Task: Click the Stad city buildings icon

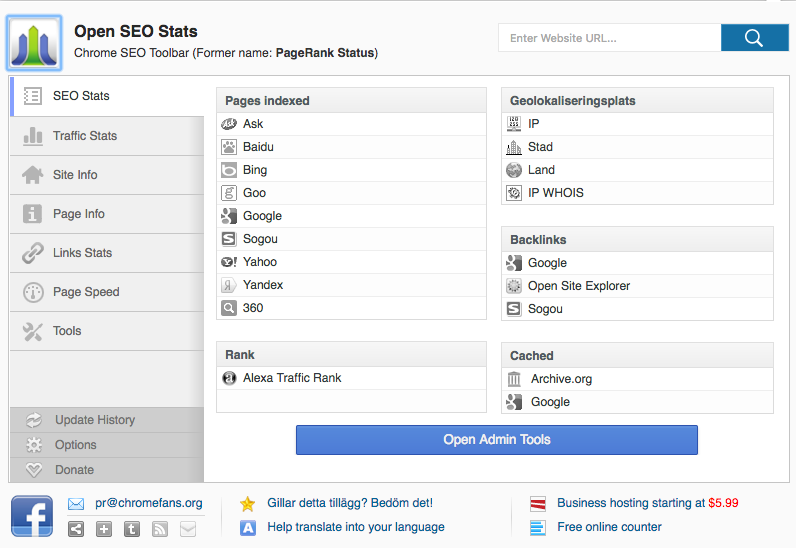Action: coord(514,147)
